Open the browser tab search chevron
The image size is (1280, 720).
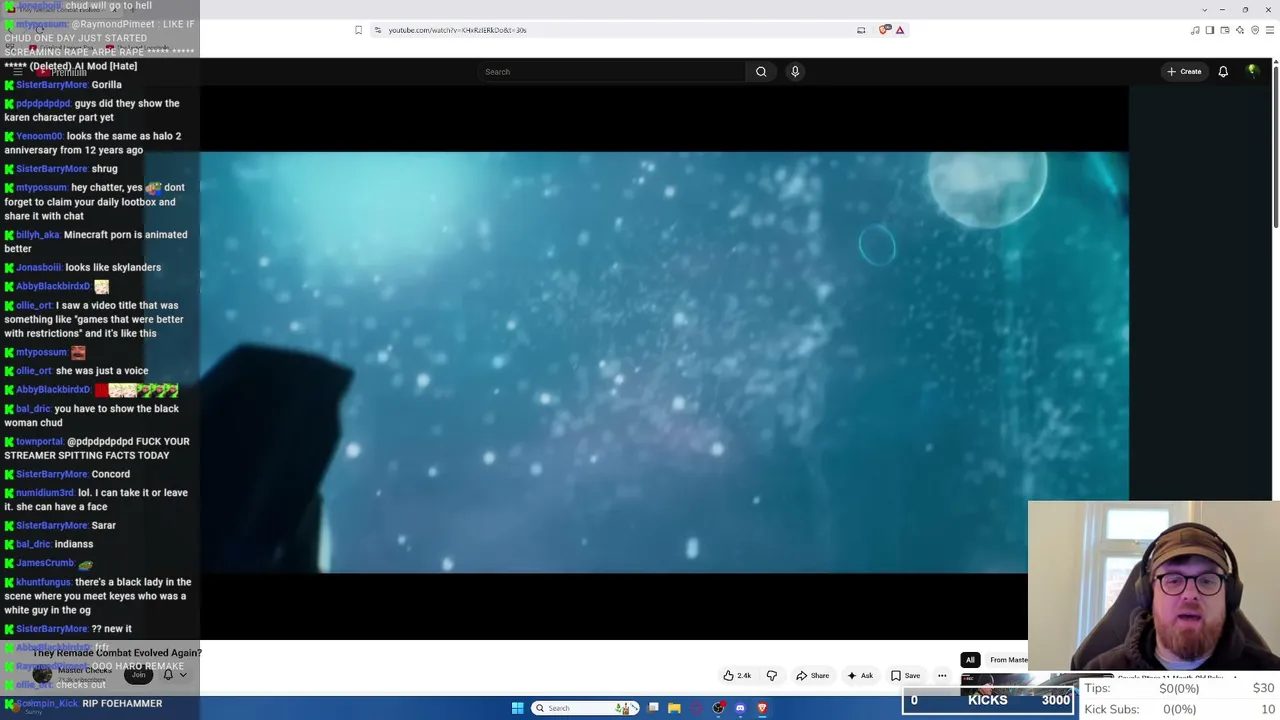(1205, 9)
